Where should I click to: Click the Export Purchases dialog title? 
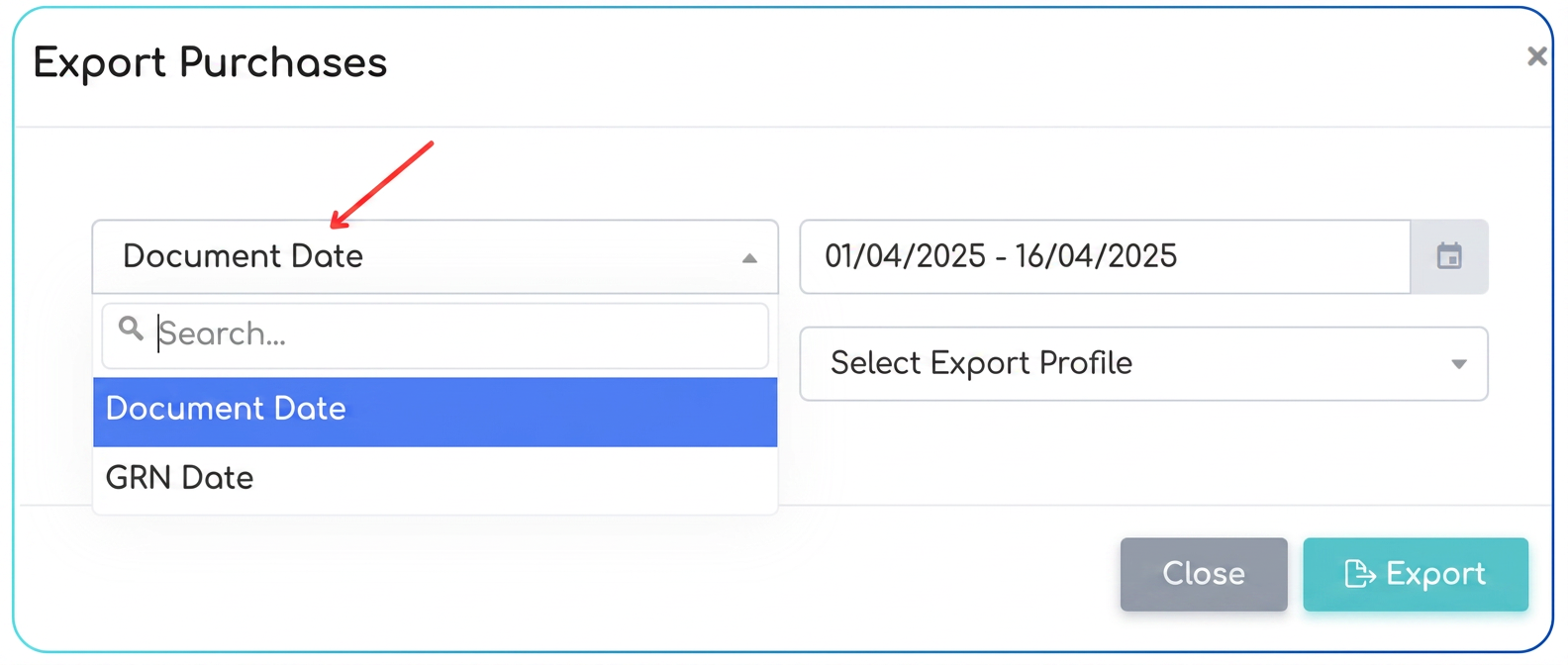(210, 62)
